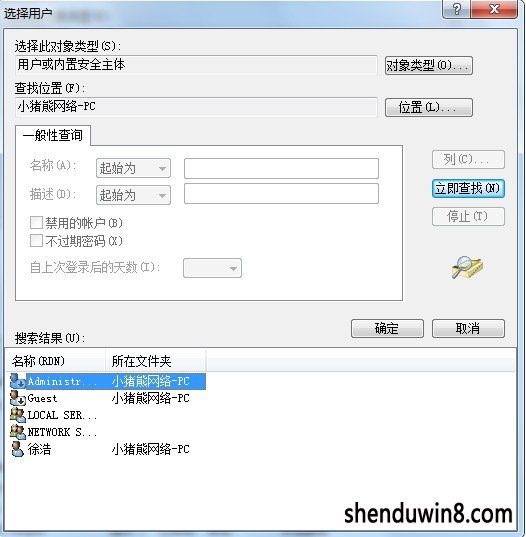The width and height of the screenshot is (526, 537).
Task: Toggle the 禁用的帐户 checkbox
Action: coord(36,223)
